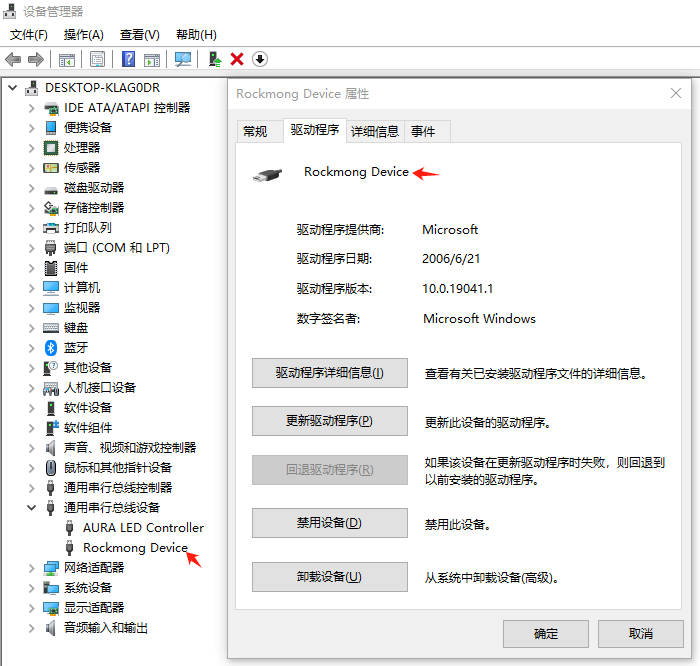The width and height of the screenshot is (700, 666).
Task: Click the 音频输入和输出 speaker icon
Action: [51, 628]
